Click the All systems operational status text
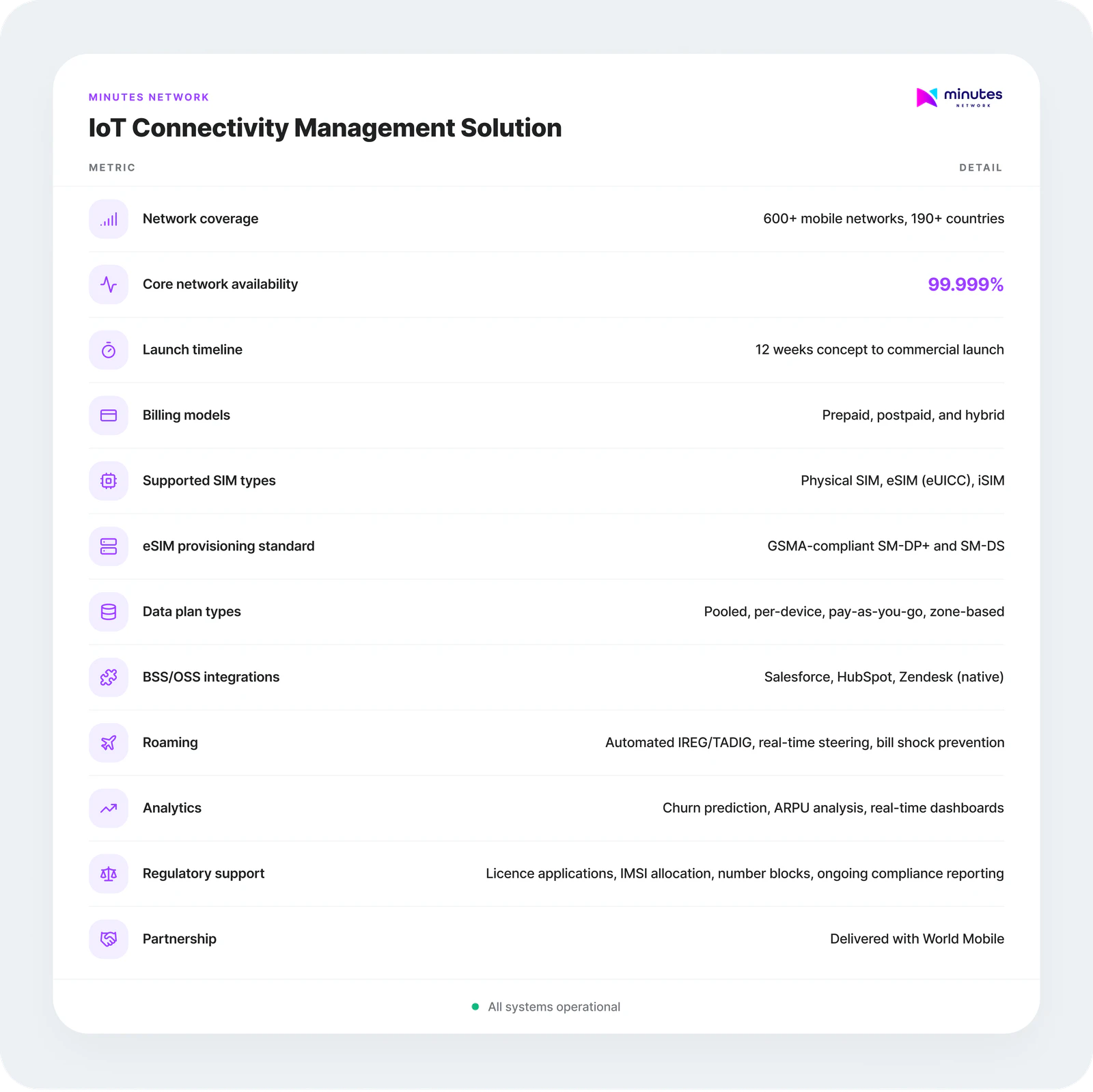The width and height of the screenshot is (1093, 1092). [554, 1007]
